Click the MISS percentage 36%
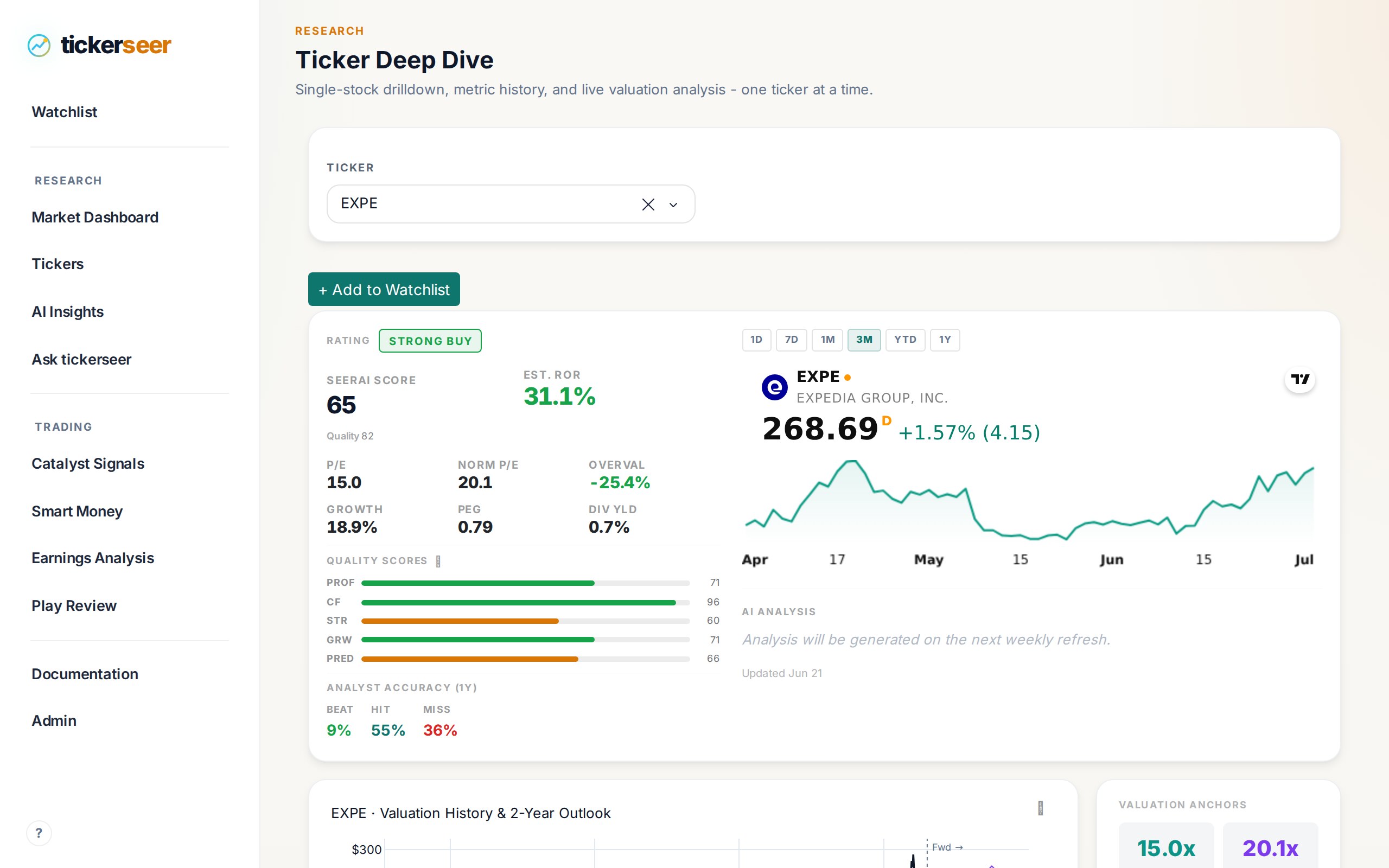1389x868 pixels. coord(440,730)
